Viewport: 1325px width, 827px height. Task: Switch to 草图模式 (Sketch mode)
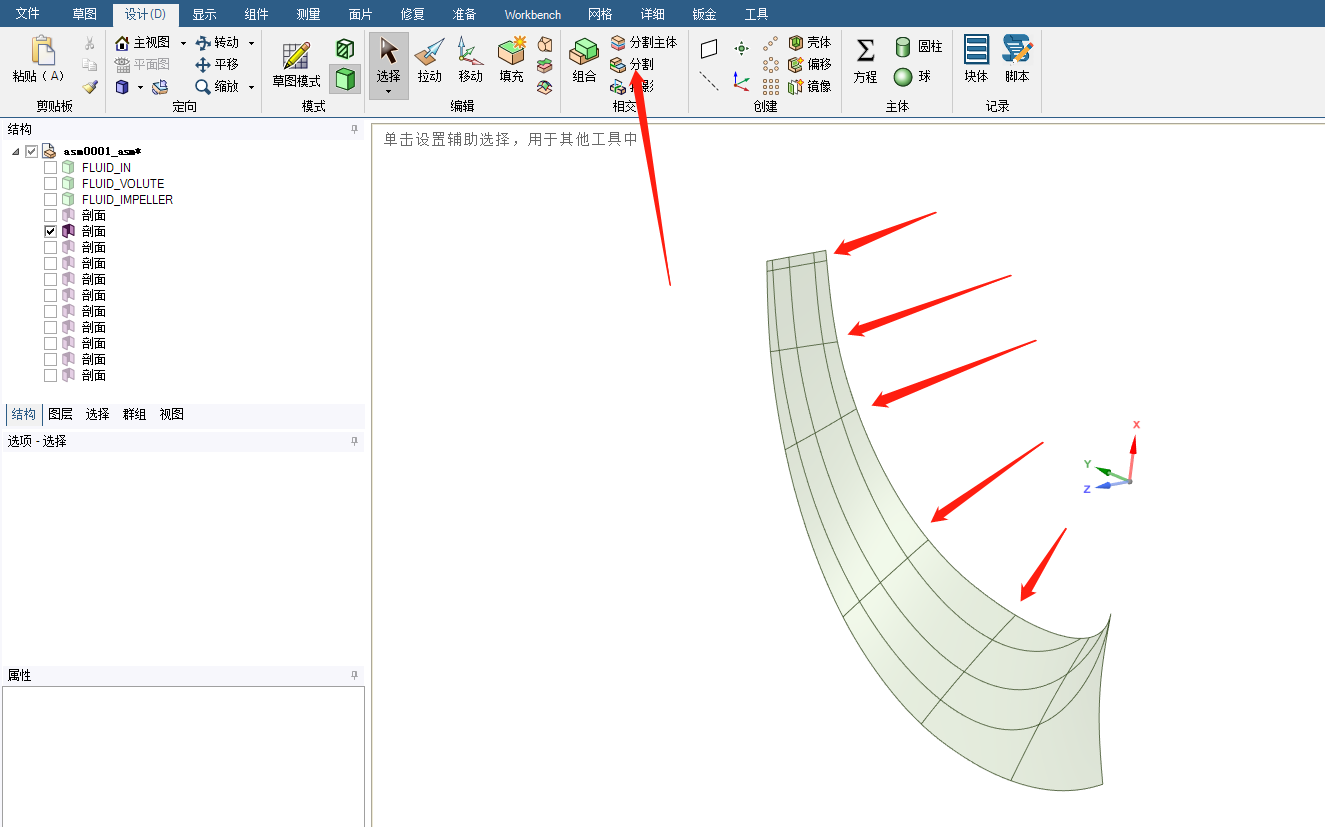pyautogui.click(x=296, y=64)
